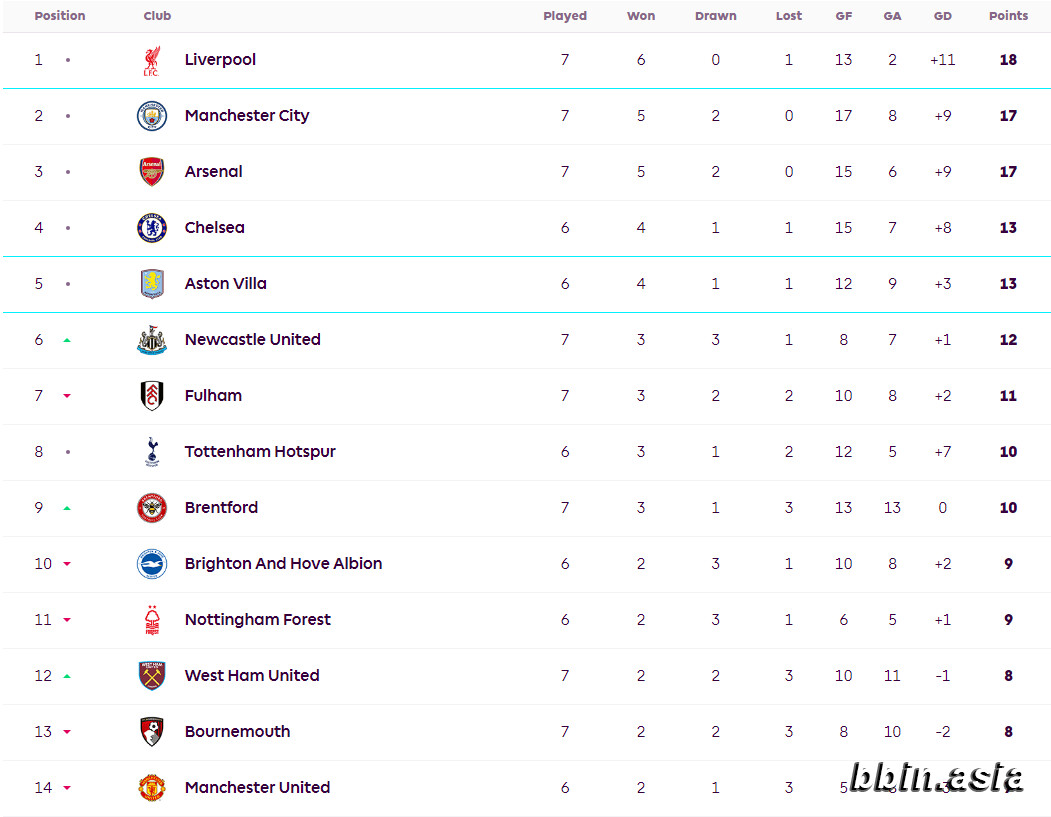Click Fulham's red down arrow indicator
This screenshot has height=817, width=1051.
point(67,396)
